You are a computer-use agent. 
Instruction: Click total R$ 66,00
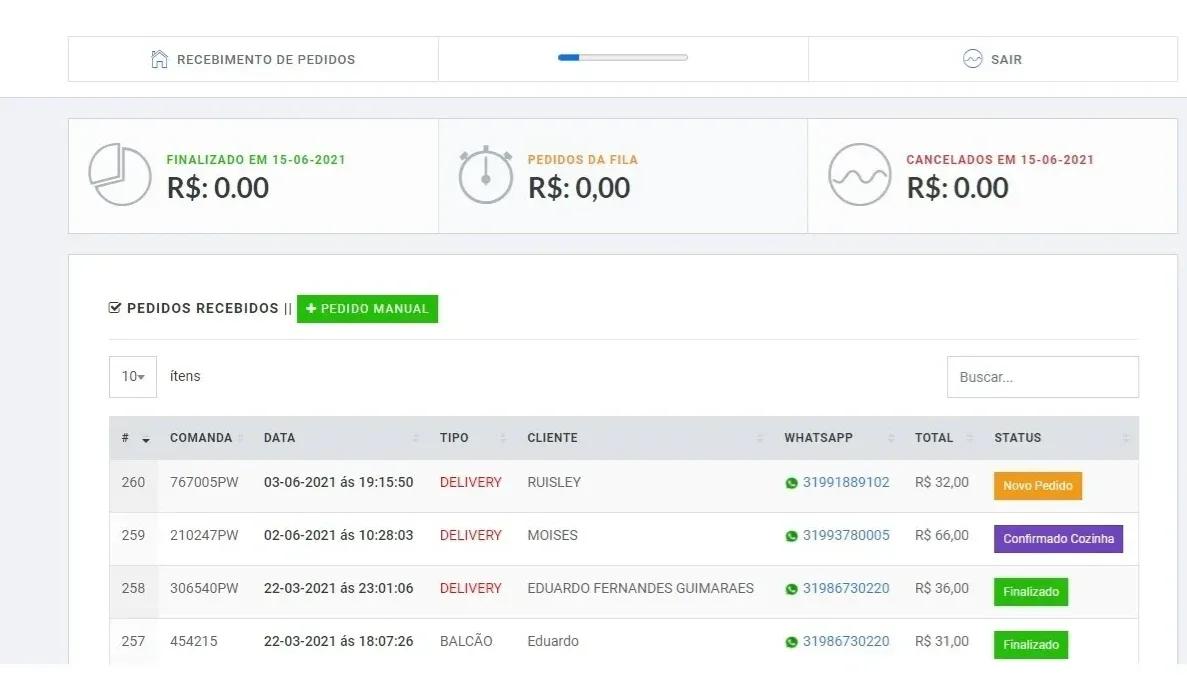click(942, 535)
